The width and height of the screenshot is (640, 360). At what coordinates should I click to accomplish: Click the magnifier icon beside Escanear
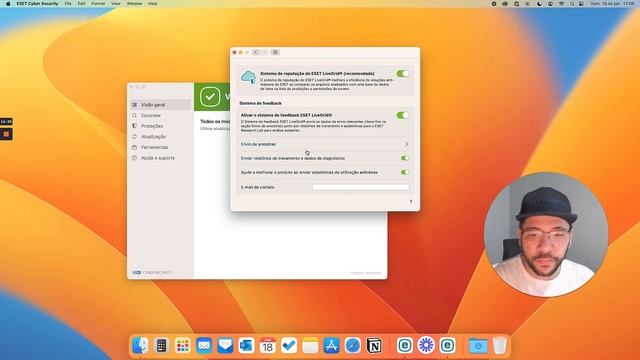click(x=134, y=116)
